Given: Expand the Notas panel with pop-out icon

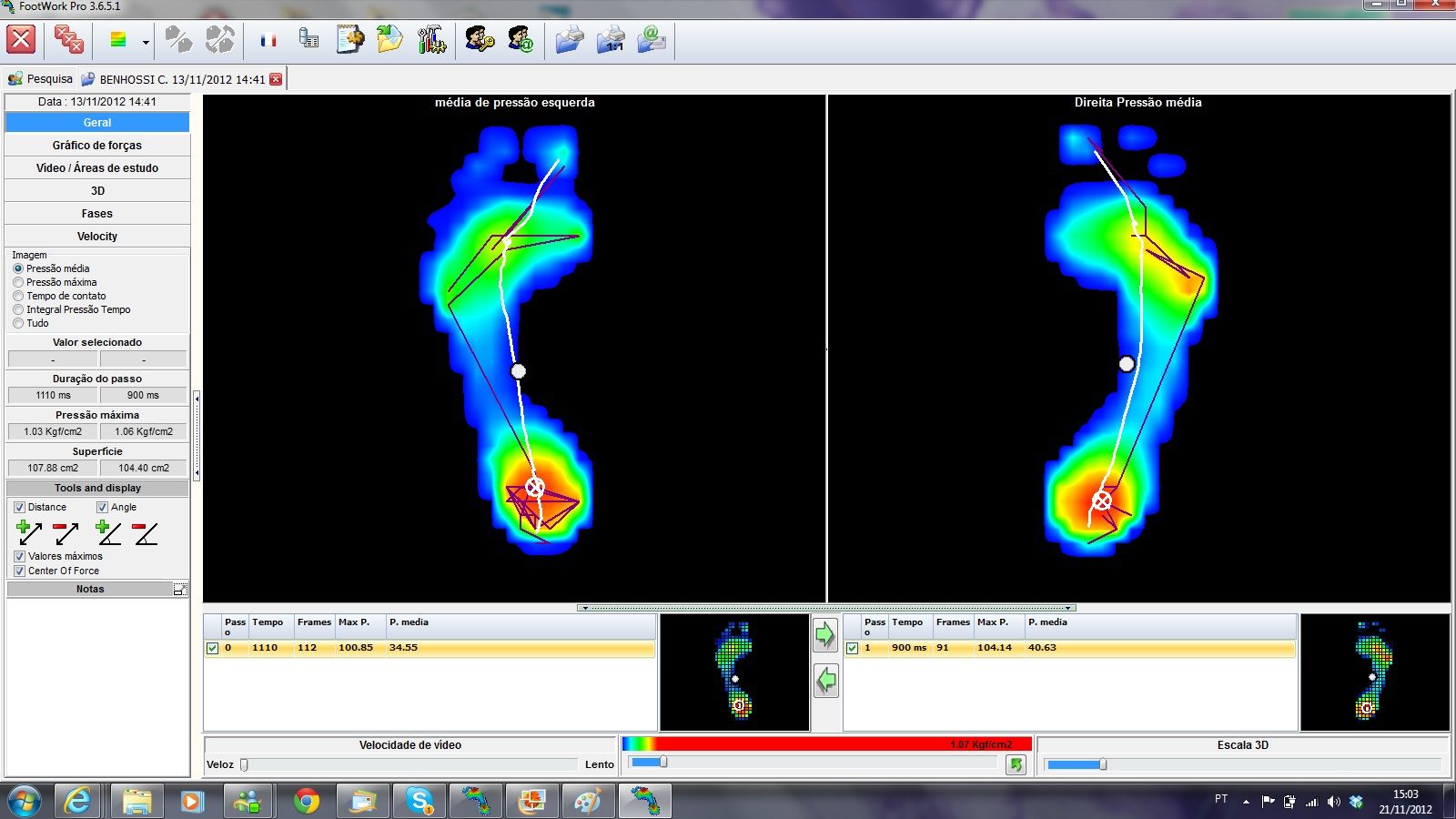Looking at the screenshot, I should coord(180,590).
